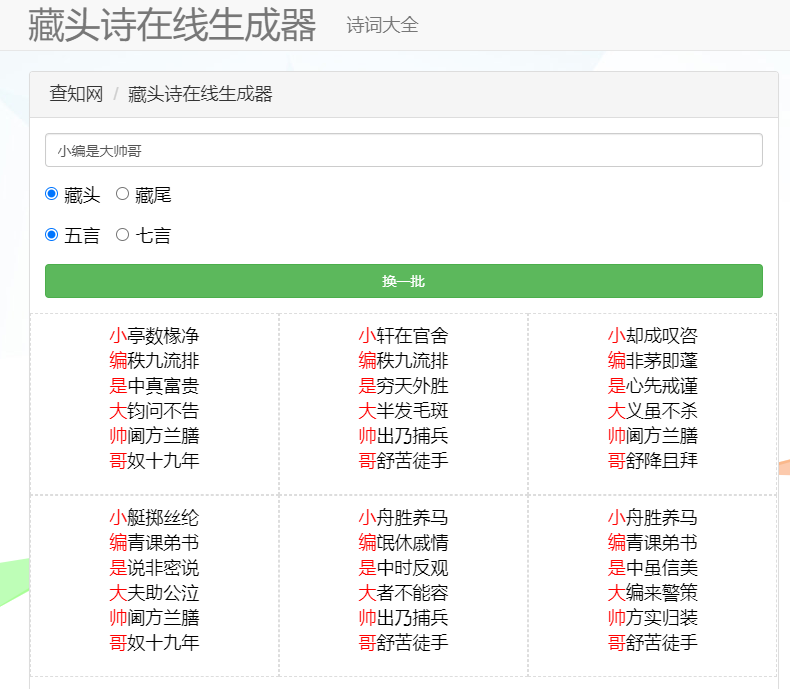
Task: Click the verse 大半发毛斑
Action: coord(403,411)
